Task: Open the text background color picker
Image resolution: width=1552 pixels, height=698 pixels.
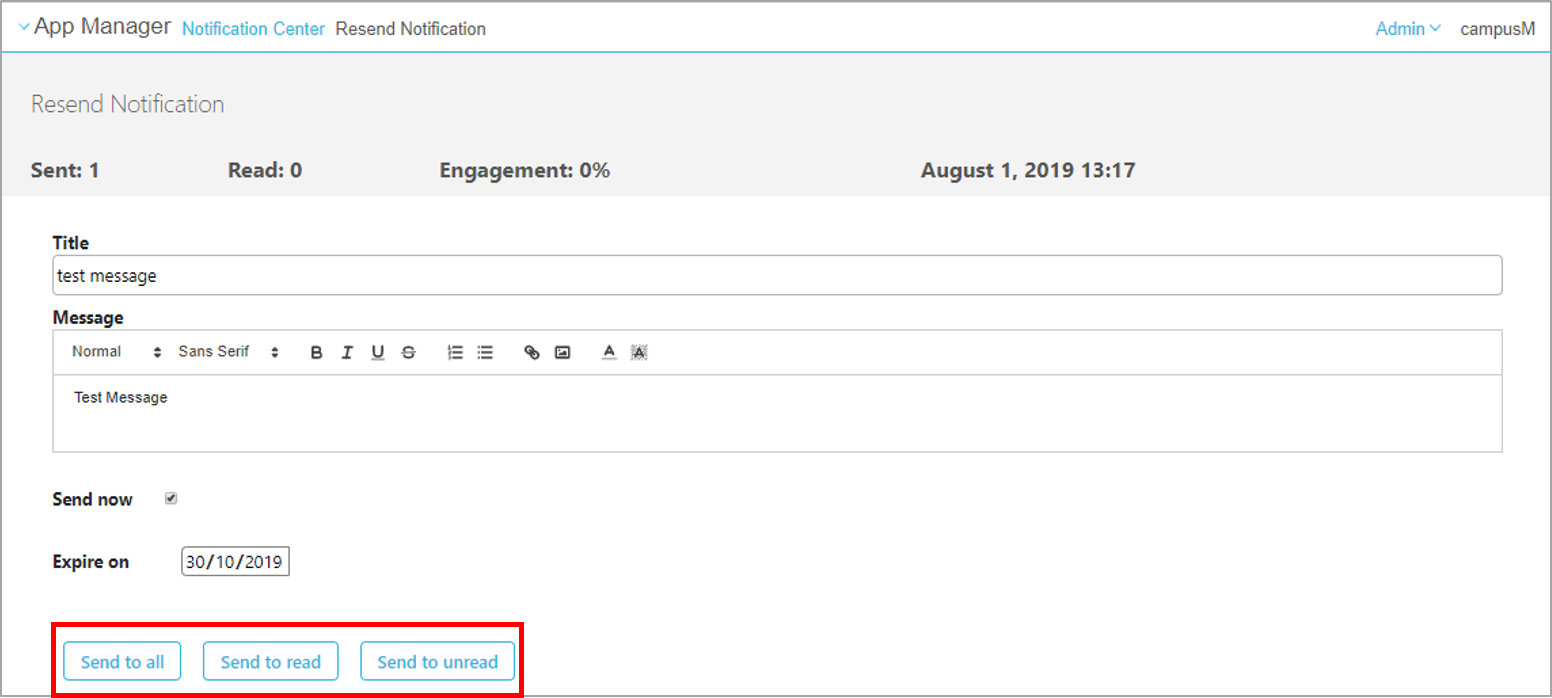Action: pyautogui.click(x=640, y=352)
